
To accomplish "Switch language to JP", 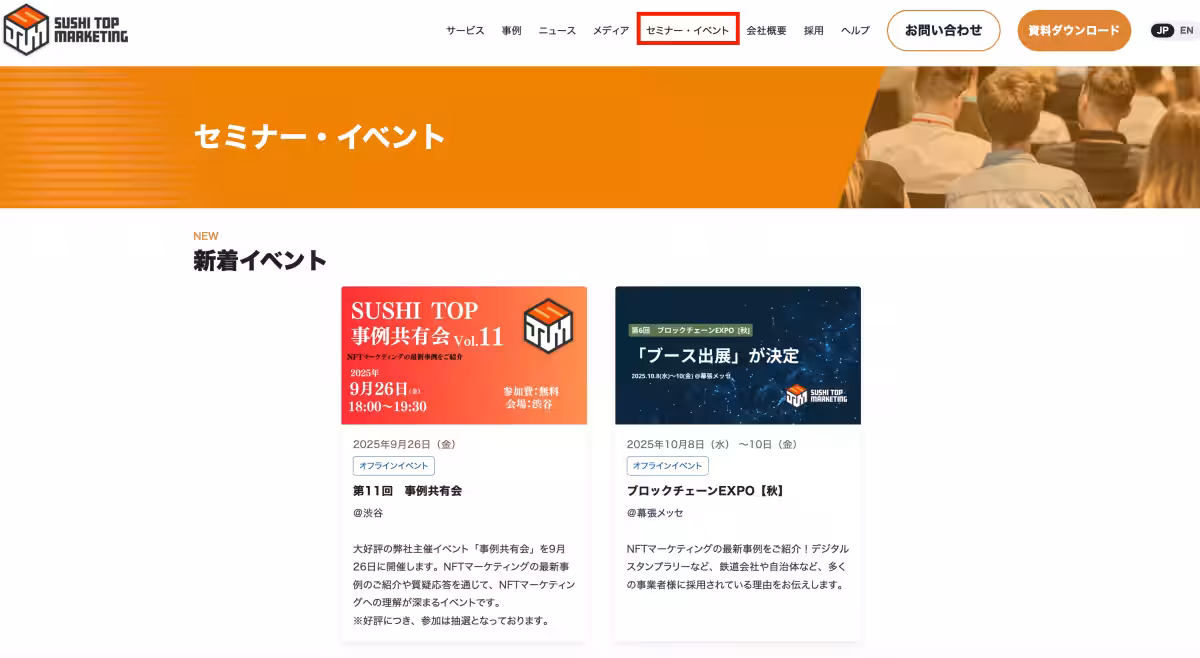I will pyautogui.click(x=1162, y=31).
